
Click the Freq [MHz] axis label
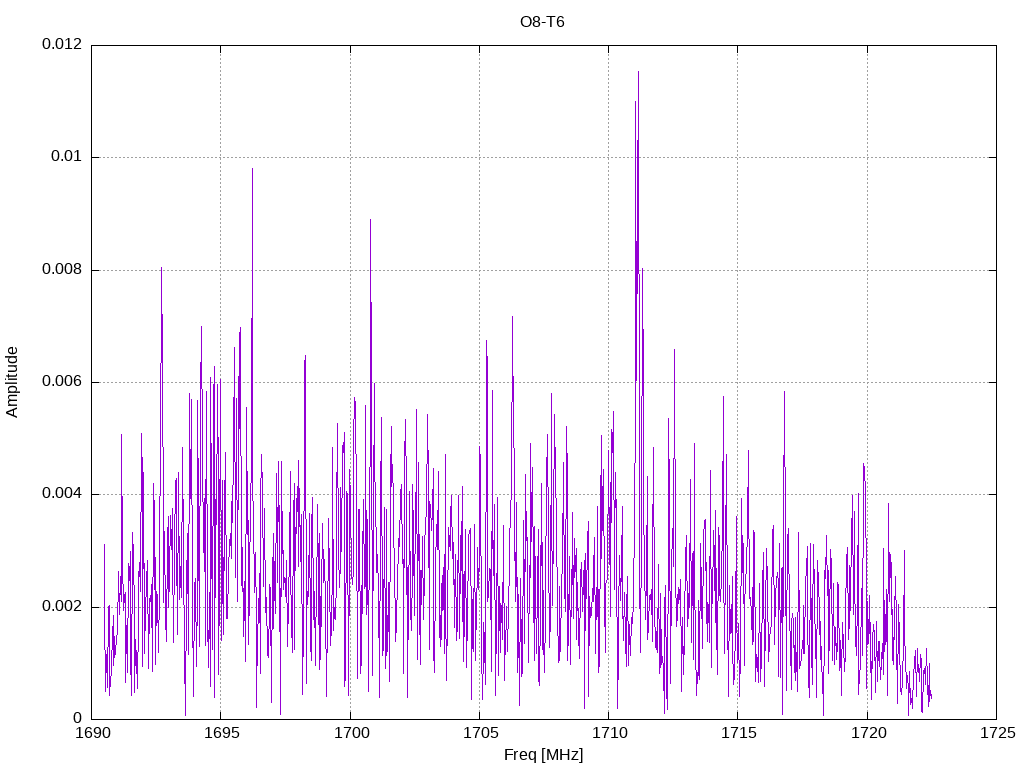pyautogui.click(x=543, y=755)
